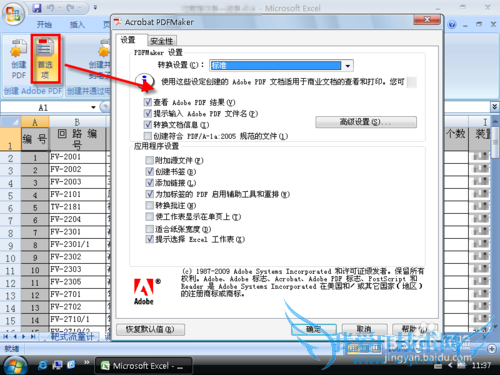Click the Redo icon in quick access toolbar
The image size is (500, 375).
(x=70, y=8)
